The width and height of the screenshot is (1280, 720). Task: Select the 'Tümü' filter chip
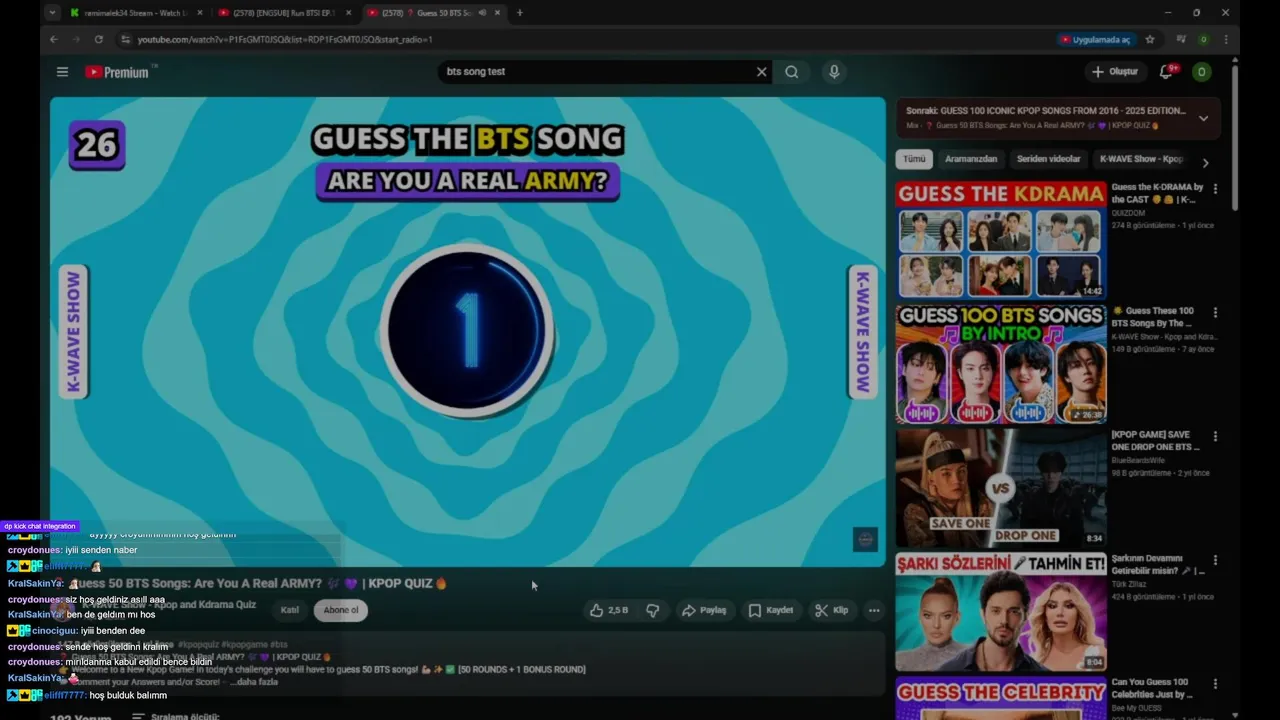click(x=914, y=159)
